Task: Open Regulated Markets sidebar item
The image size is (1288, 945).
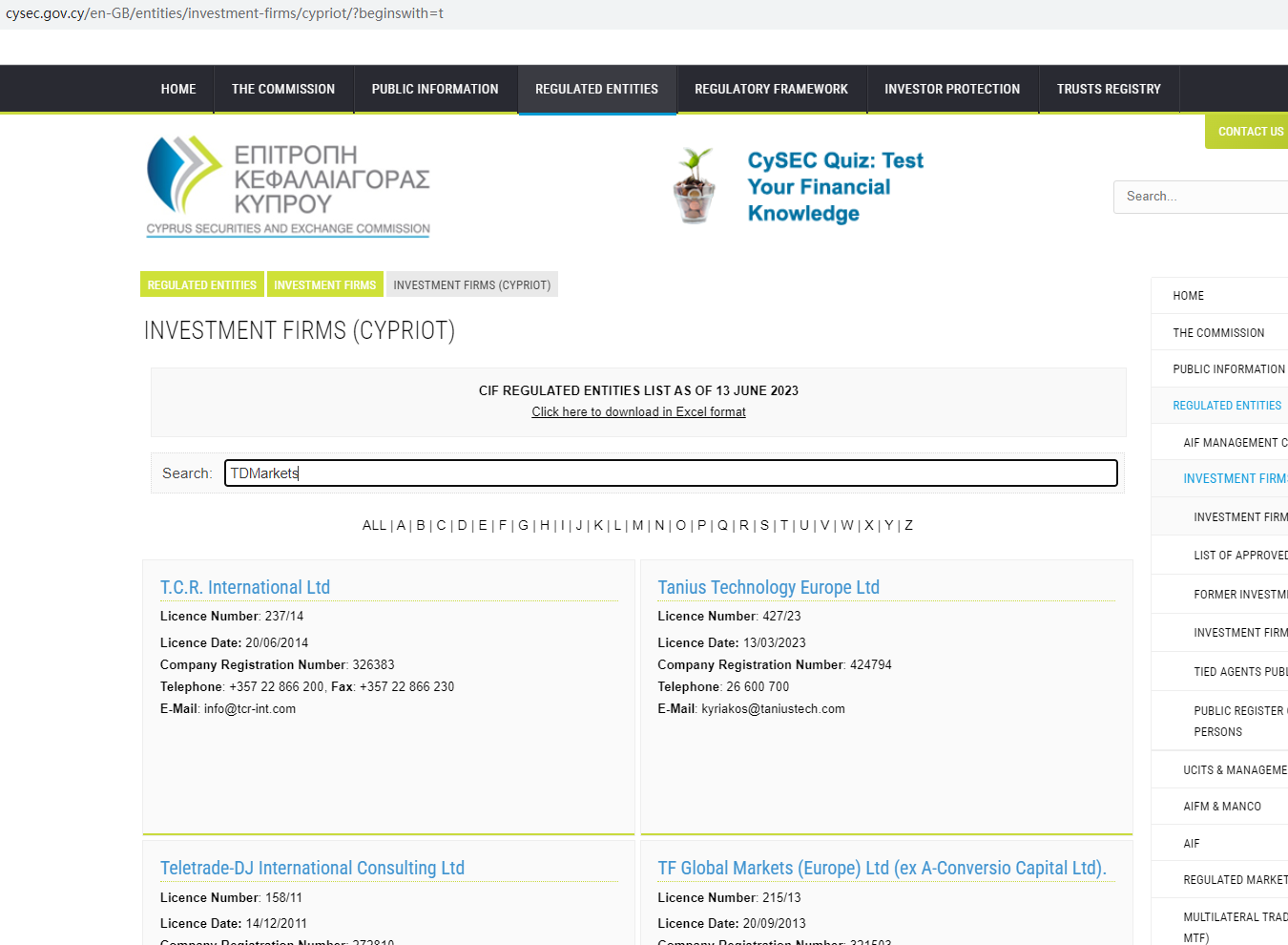Action: [x=1235, y=879]
